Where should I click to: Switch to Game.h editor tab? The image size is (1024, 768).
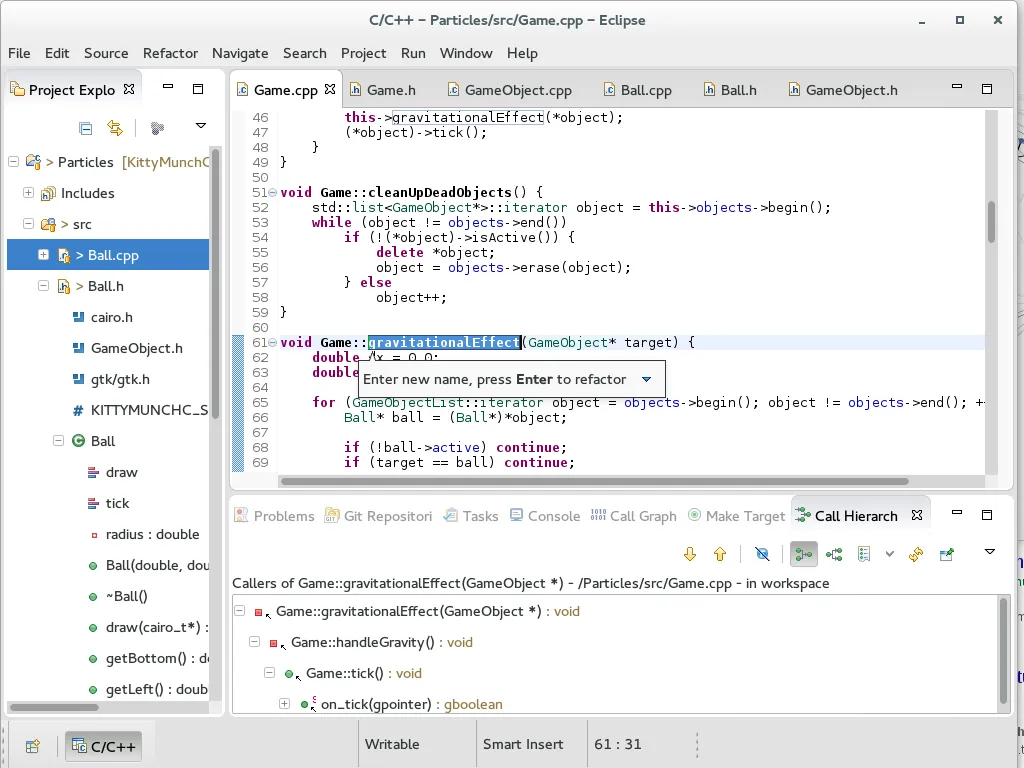(x=383, y=90)
